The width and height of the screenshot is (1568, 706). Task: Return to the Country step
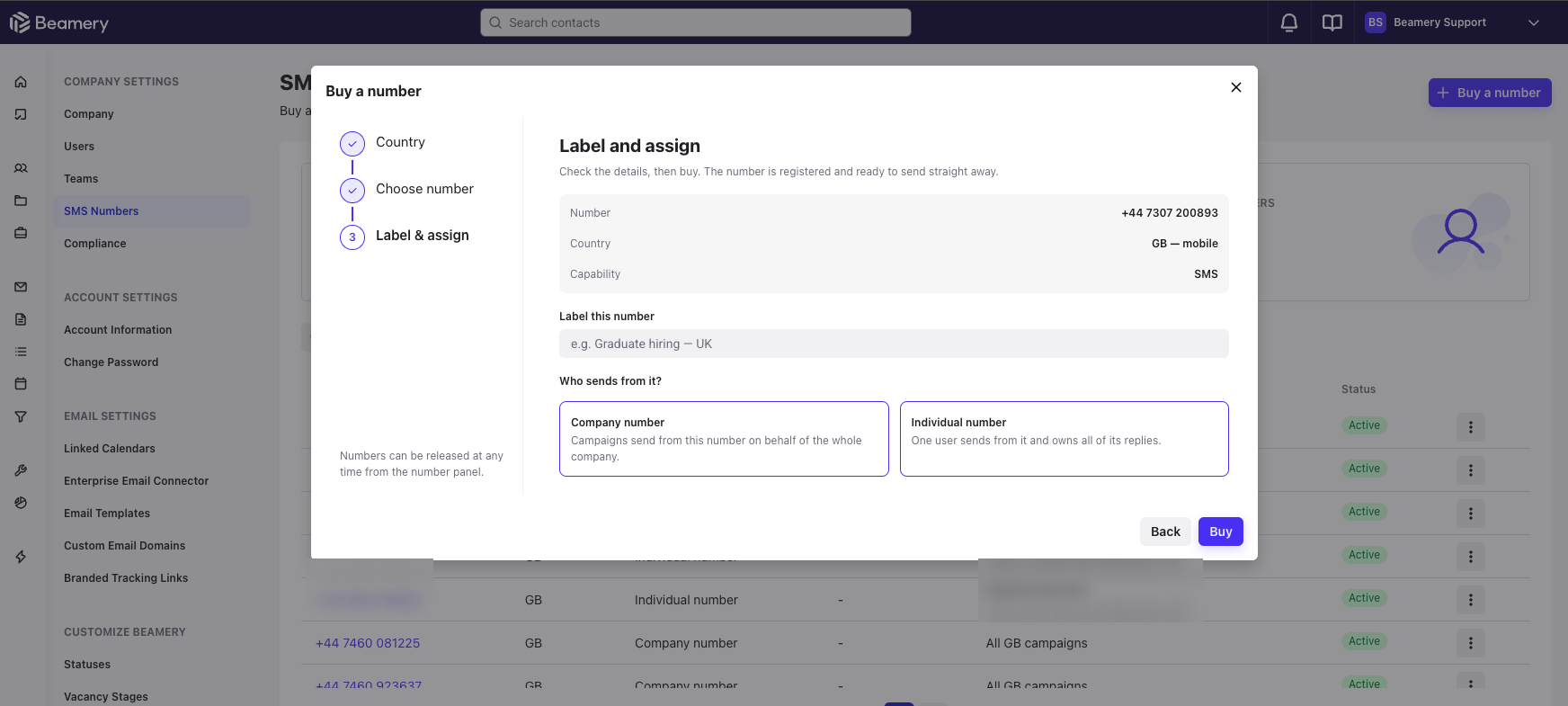(383, 143)
